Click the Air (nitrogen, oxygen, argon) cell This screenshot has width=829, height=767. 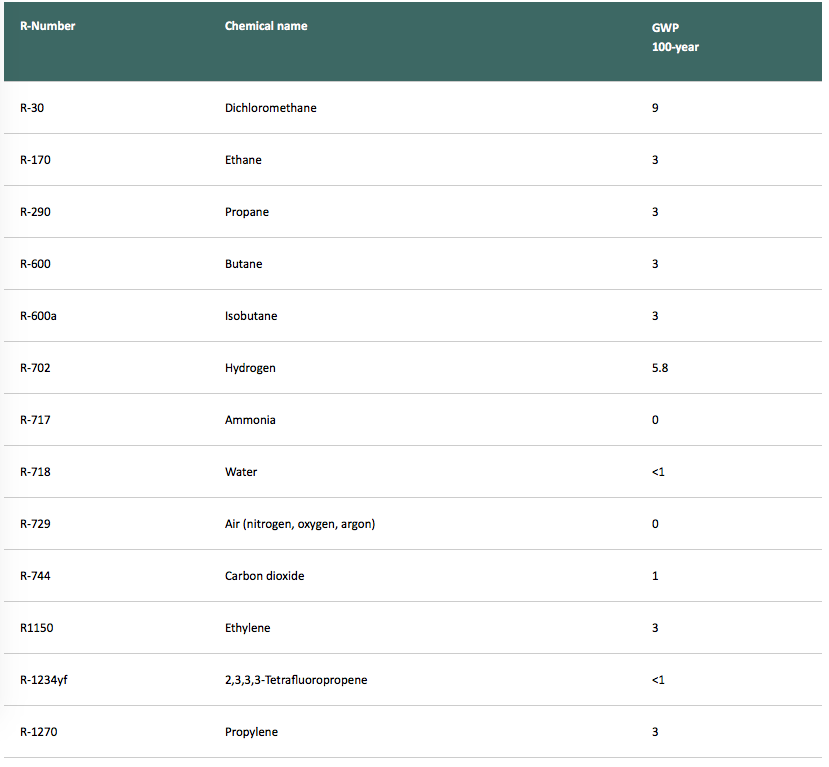point(300,524)
